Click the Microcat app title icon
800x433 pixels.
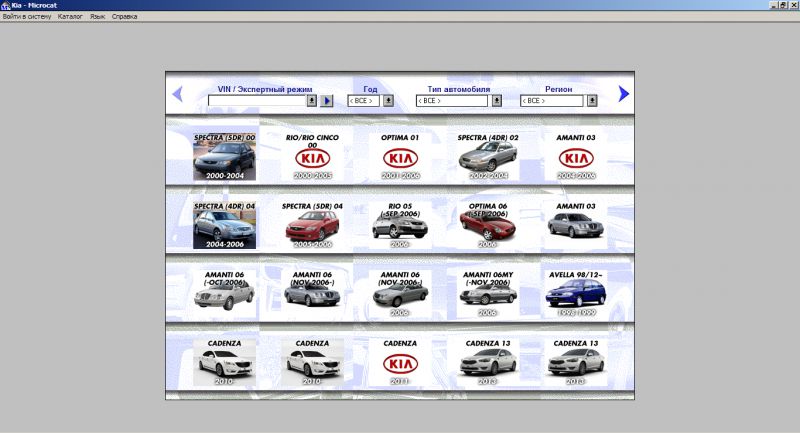point(6,5)
